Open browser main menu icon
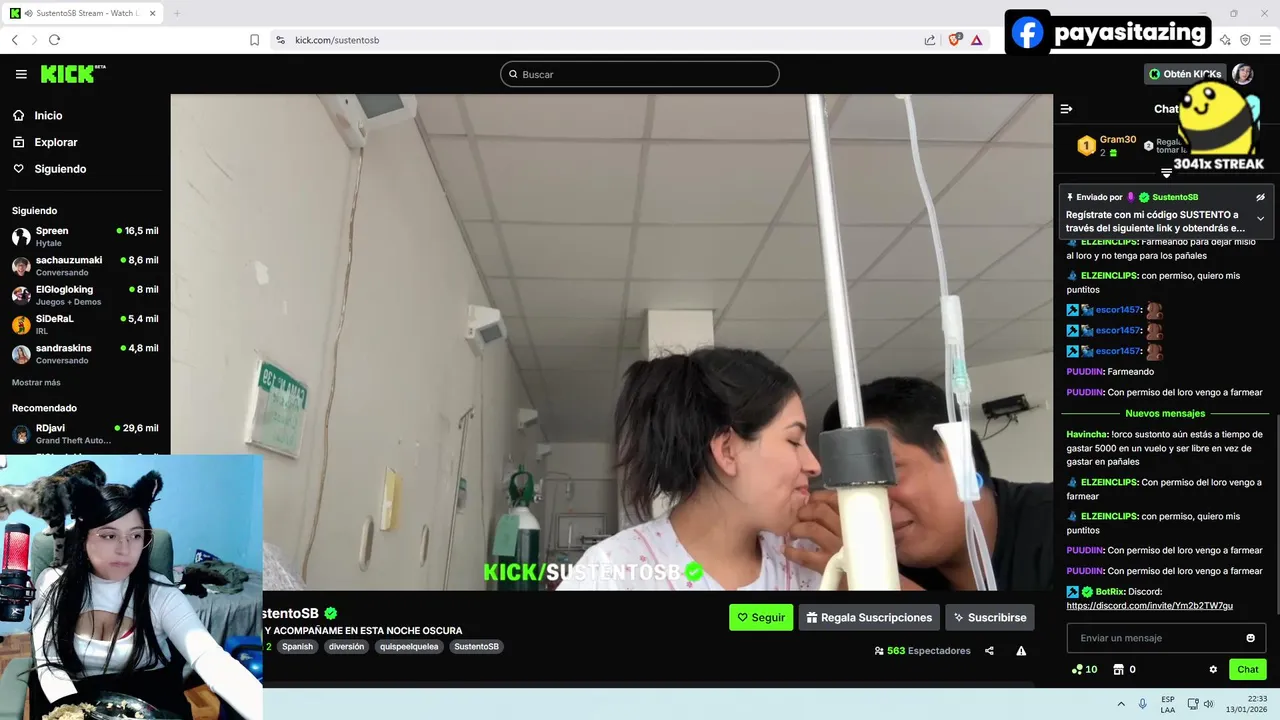The height and width of the screenshot is (720, 1280). coord(1265,40)
